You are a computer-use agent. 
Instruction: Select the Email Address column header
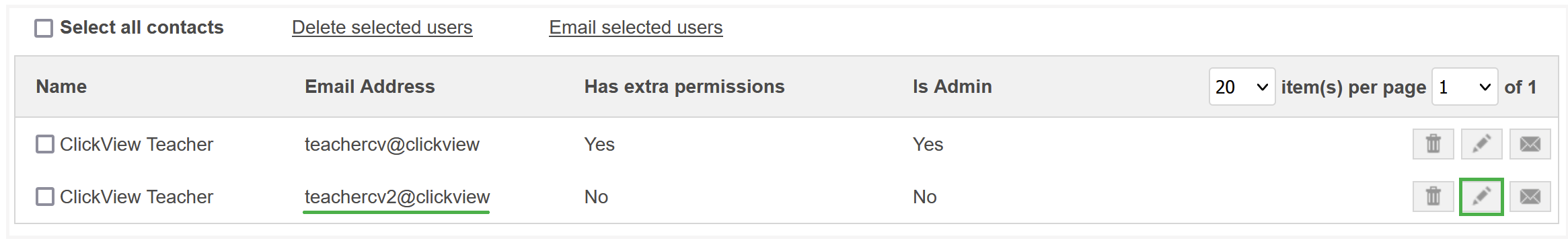tap(369, 87)
